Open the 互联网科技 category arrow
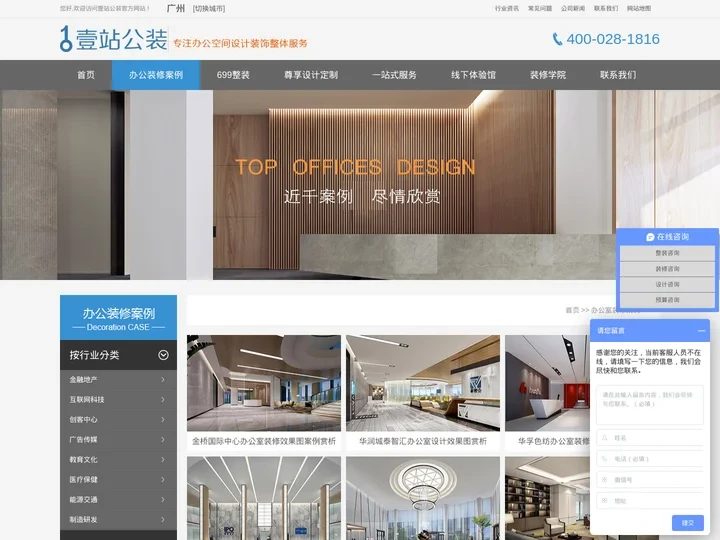720x540 pixels. (163, 399)
